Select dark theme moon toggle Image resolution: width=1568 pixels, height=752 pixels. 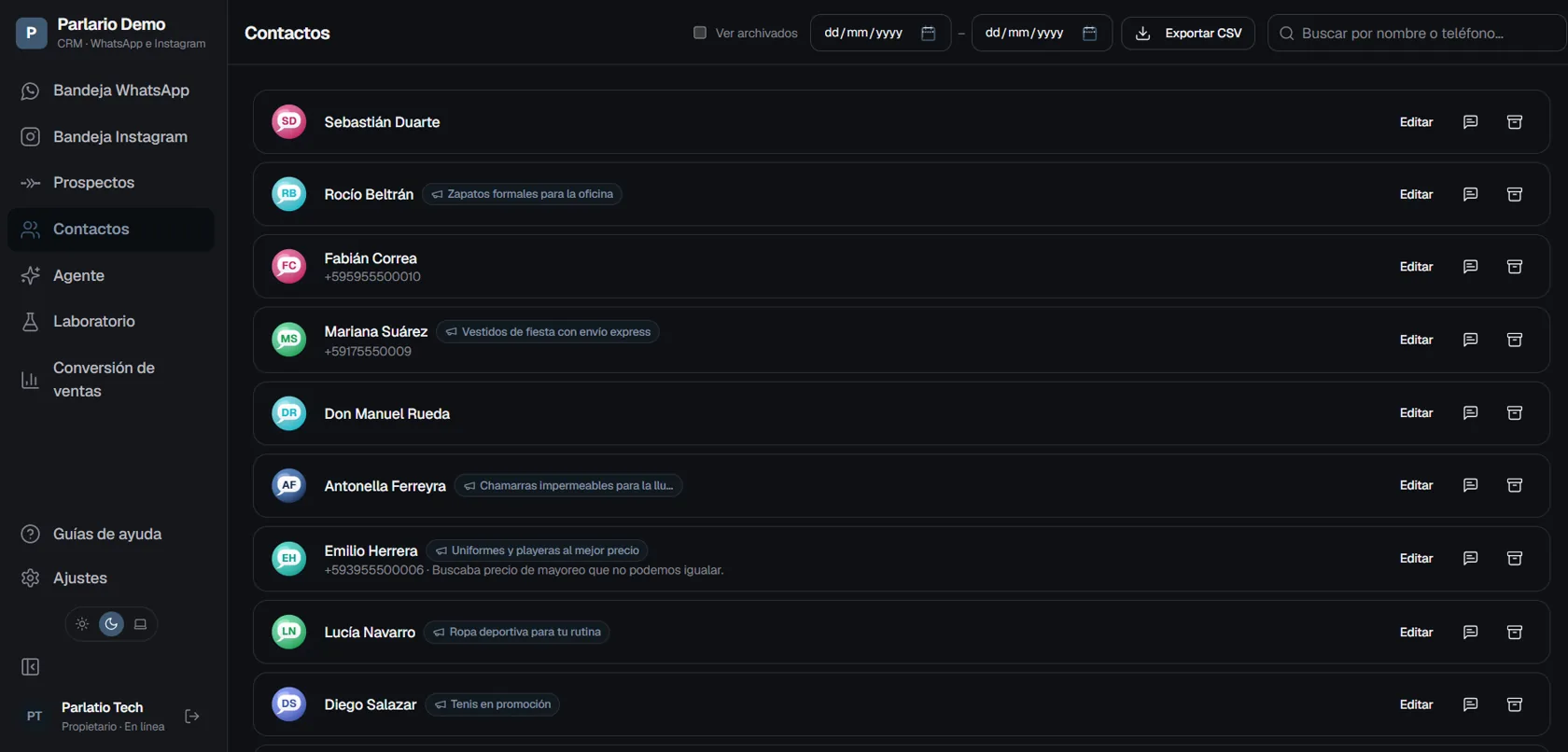tap(111, 624)
